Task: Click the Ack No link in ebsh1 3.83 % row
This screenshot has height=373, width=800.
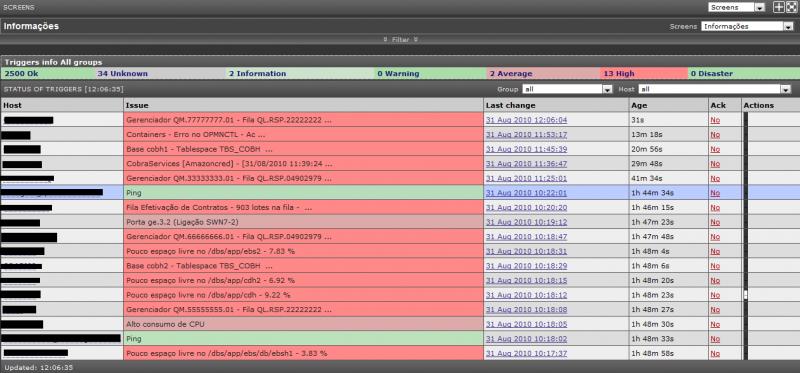Action: (x=715, y=353)
